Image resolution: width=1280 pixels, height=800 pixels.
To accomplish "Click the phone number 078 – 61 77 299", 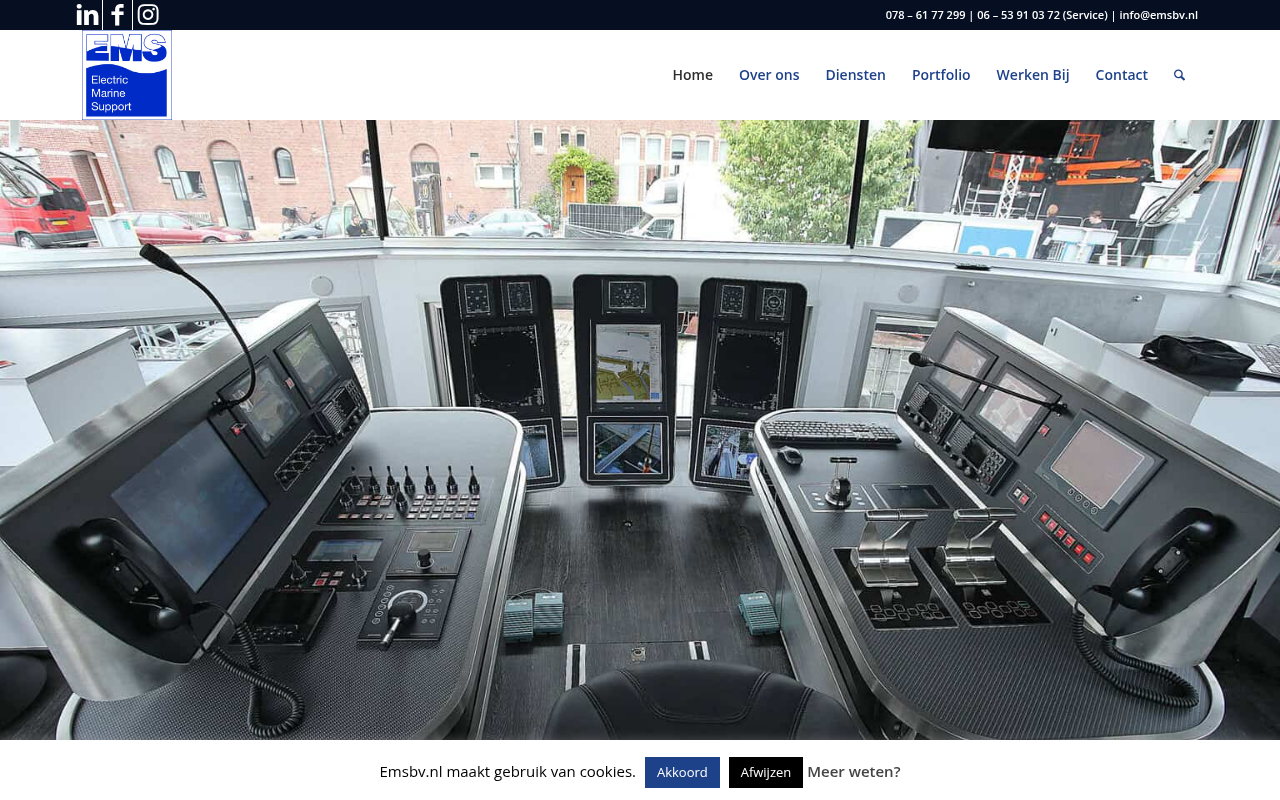I will pyautogui.click(x=925, y=15).
